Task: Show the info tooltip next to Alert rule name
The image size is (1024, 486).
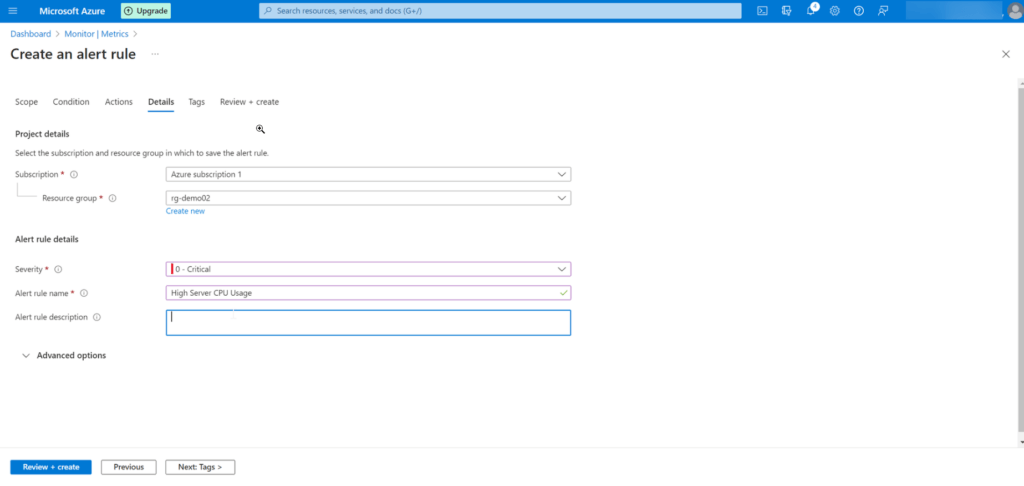Action: click(84, 293)
